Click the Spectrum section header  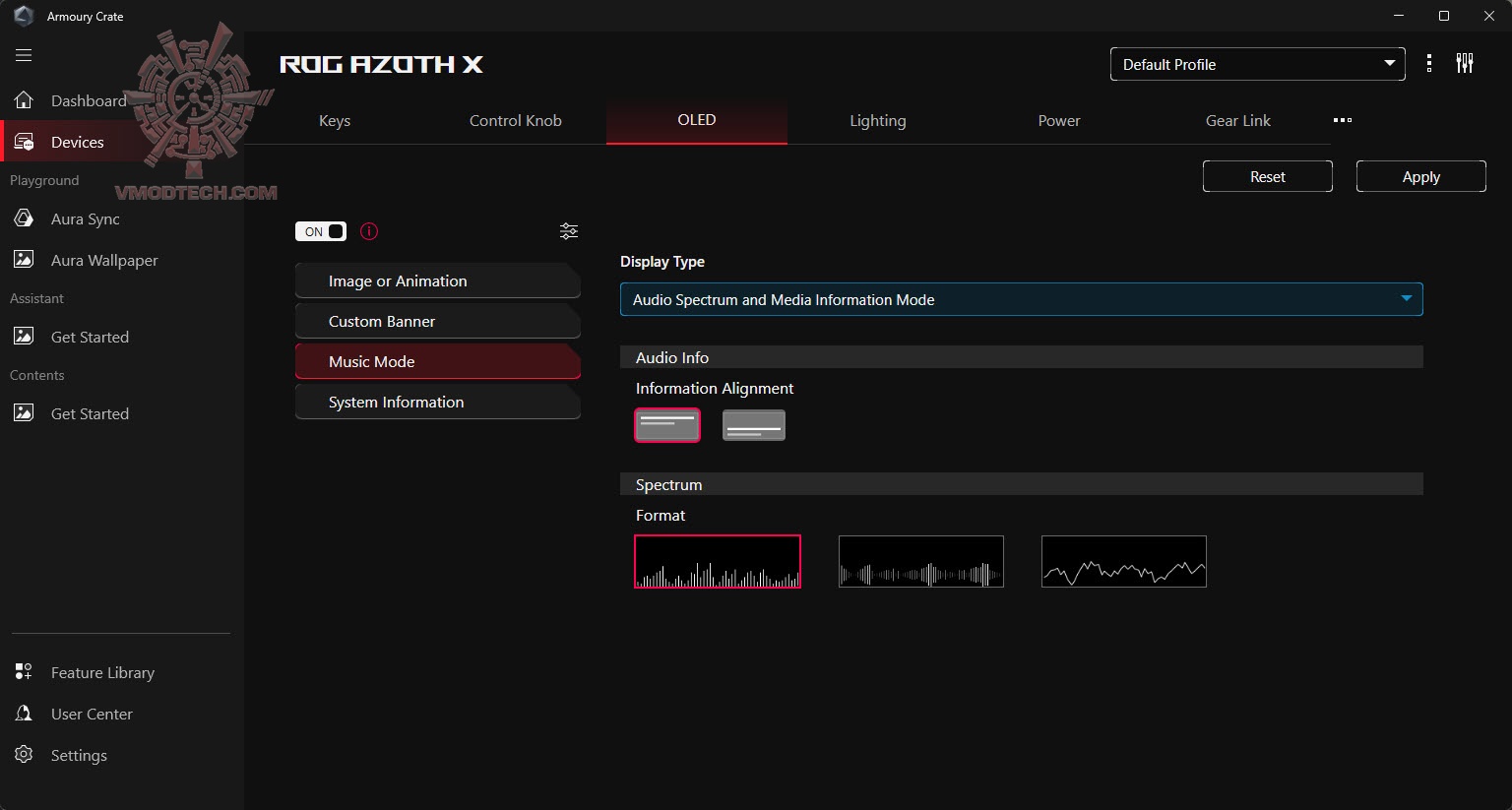(x=1022, y=484)
